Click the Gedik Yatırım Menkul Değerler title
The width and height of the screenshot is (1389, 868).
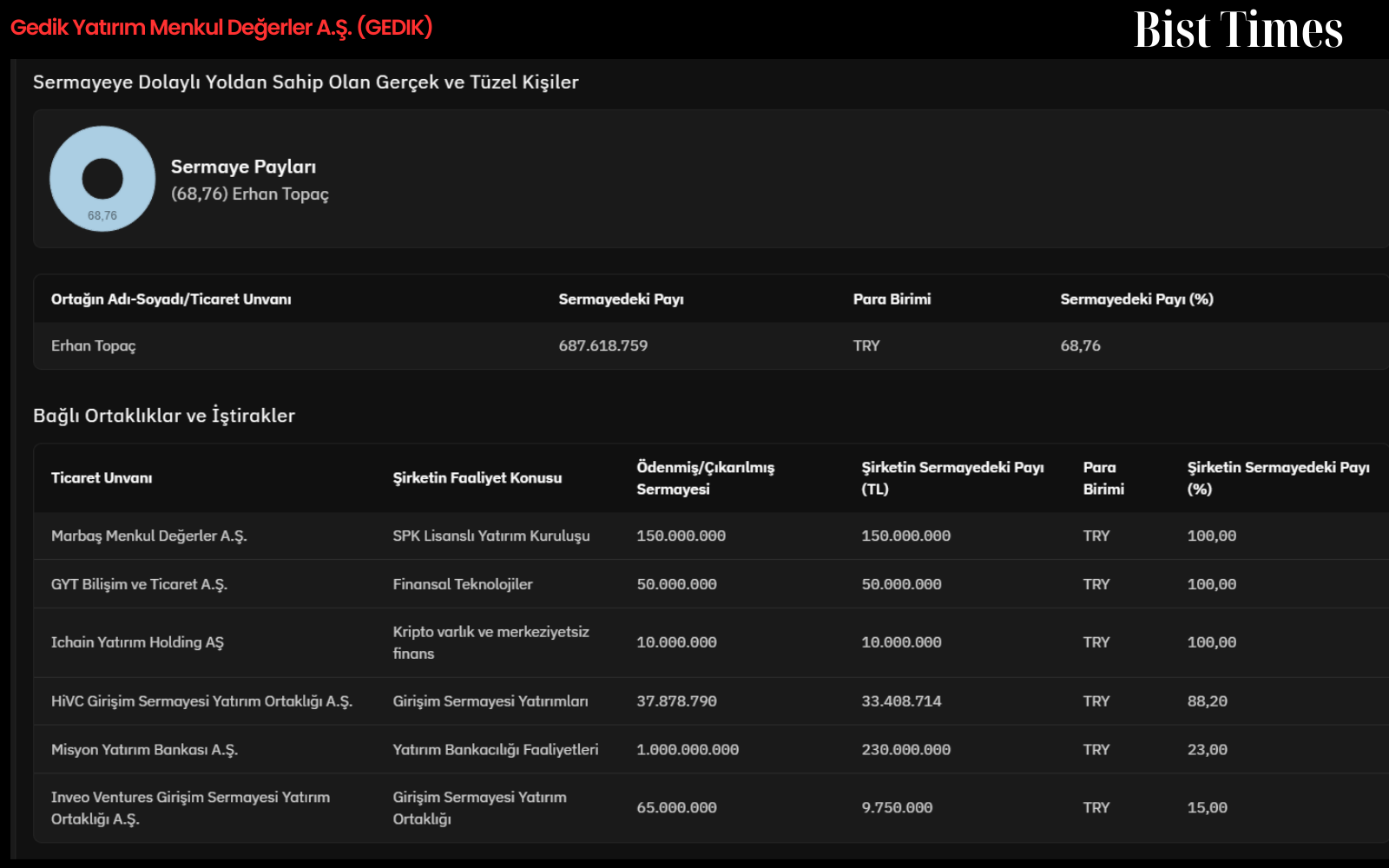[221, 28]
